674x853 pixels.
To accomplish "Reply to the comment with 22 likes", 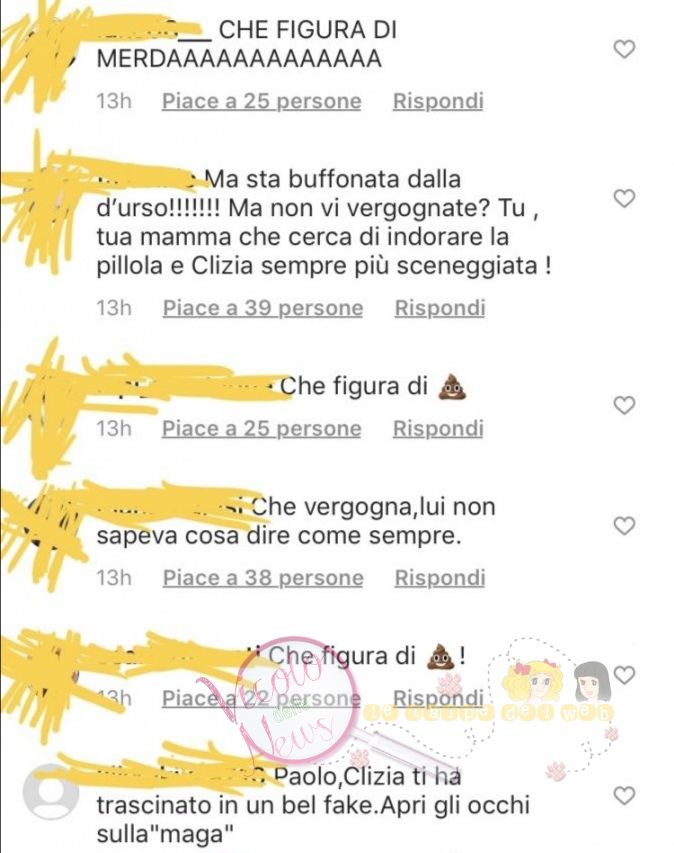I will click(x=438, y=698).
